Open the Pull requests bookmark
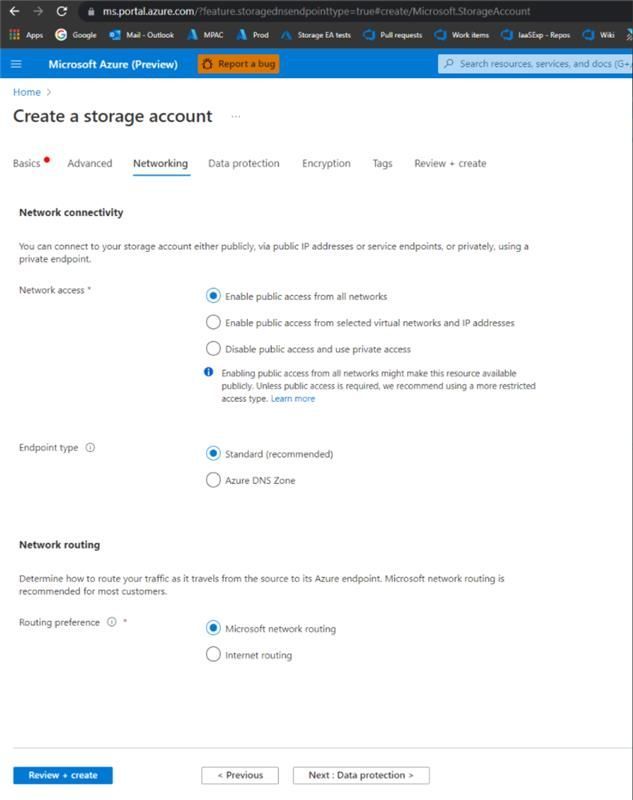 (393, 35)
